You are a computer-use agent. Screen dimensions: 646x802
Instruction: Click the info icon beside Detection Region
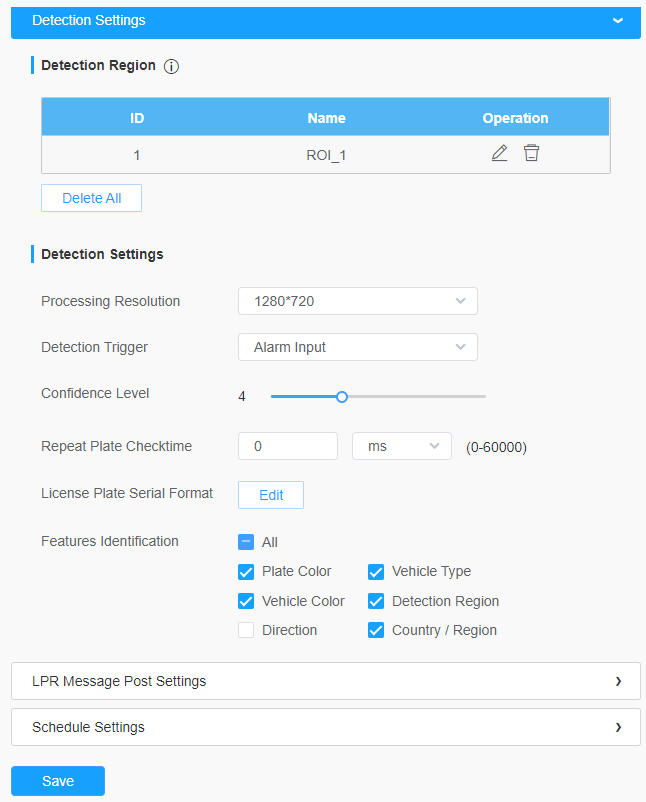click(171, 66)
